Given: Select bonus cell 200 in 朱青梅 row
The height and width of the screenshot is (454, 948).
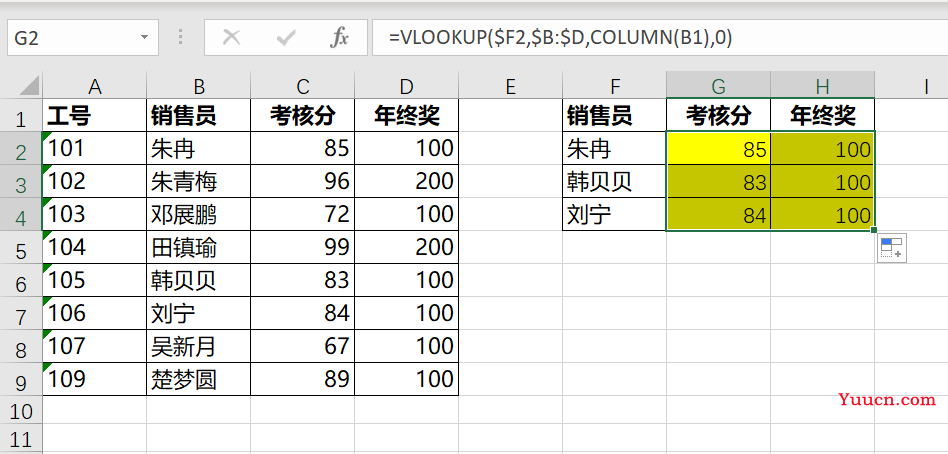Looking at the screenshot, I should [x=406, y=181].
